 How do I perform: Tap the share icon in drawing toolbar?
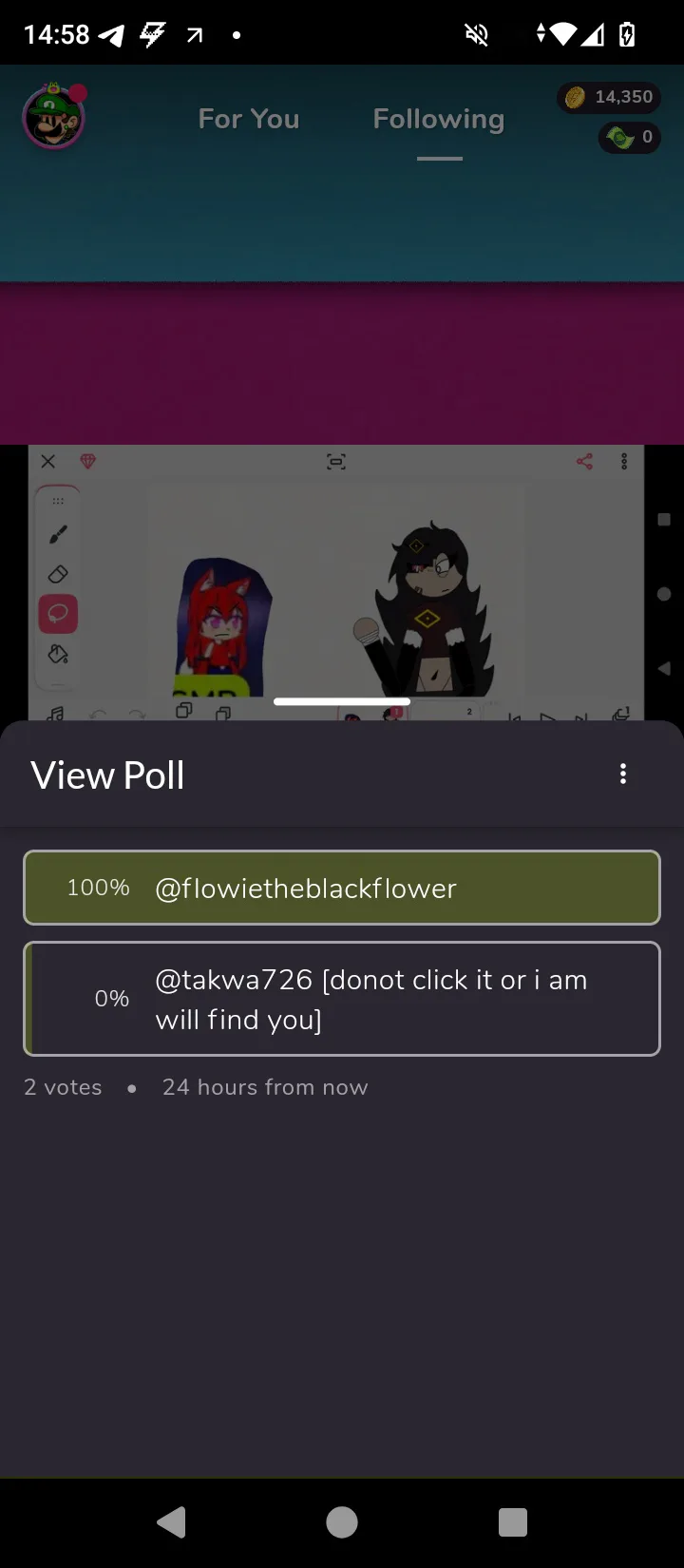[584, 462]
